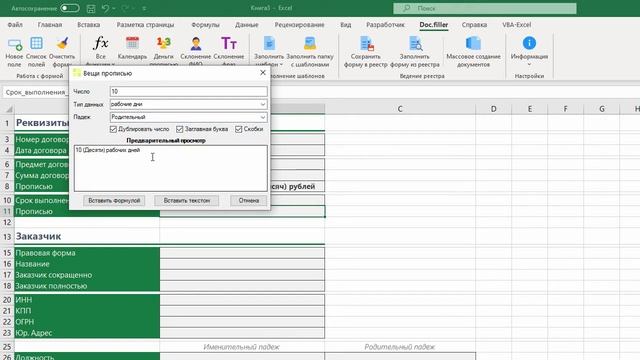Select column D header
This screenshot has width=640, height=360.
(493, 109)
